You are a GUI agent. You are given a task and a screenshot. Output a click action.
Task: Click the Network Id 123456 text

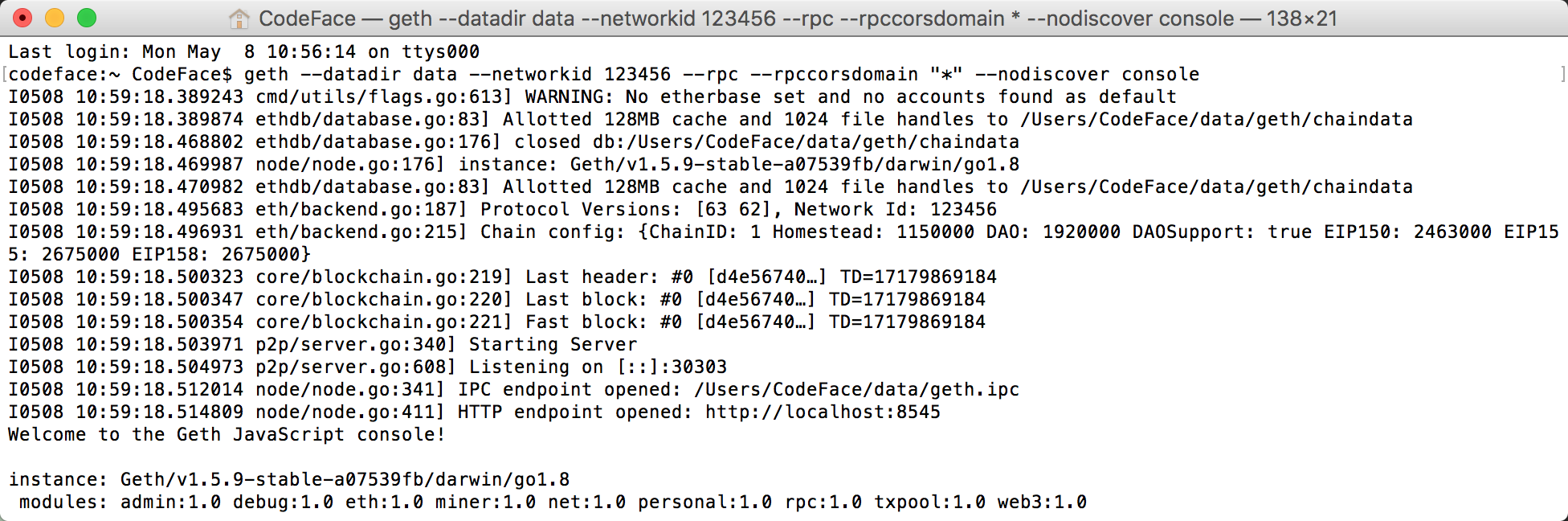896,210
